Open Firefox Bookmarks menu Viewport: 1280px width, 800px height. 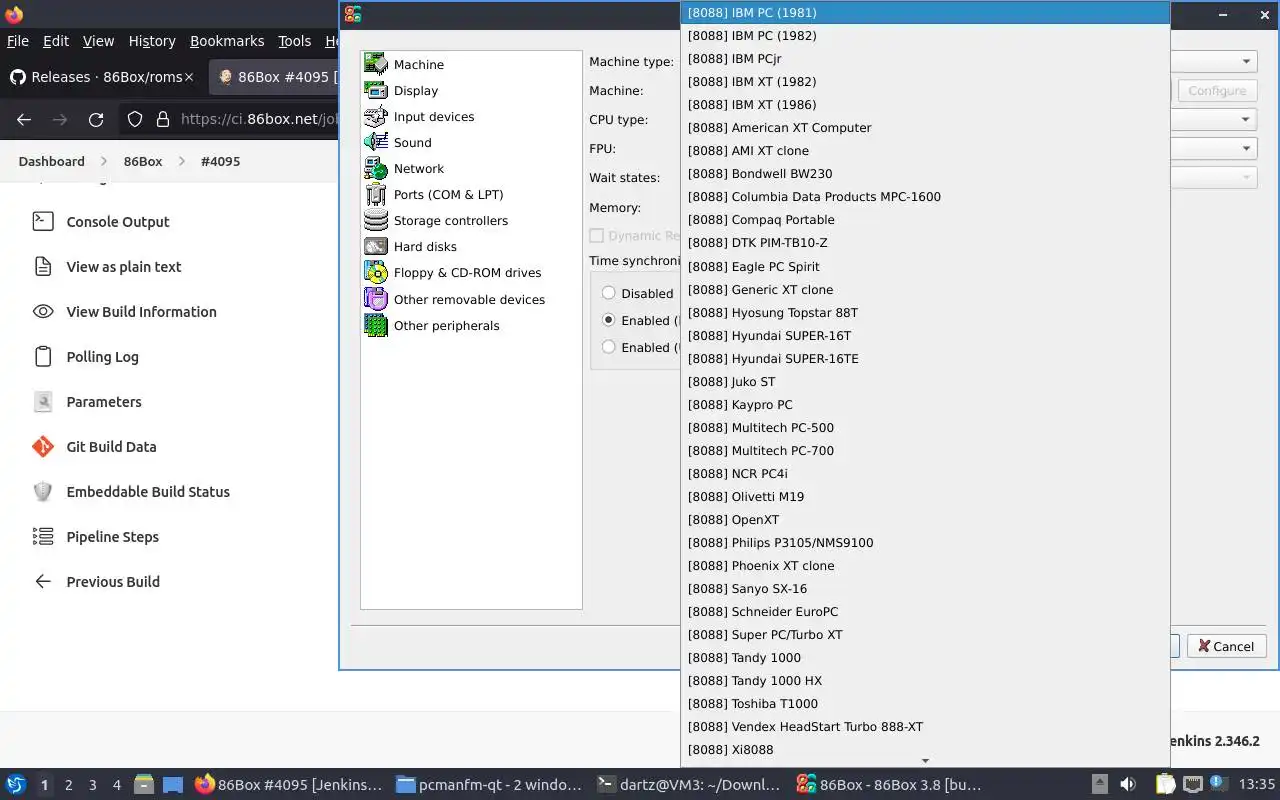point(227,41)
